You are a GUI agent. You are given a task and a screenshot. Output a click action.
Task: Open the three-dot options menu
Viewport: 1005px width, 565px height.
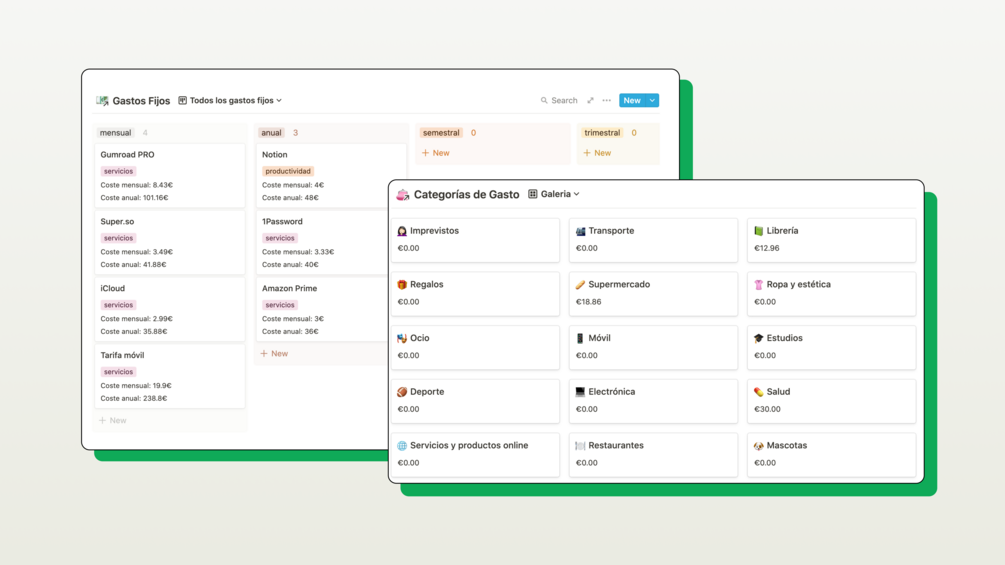tap(606, 101)
